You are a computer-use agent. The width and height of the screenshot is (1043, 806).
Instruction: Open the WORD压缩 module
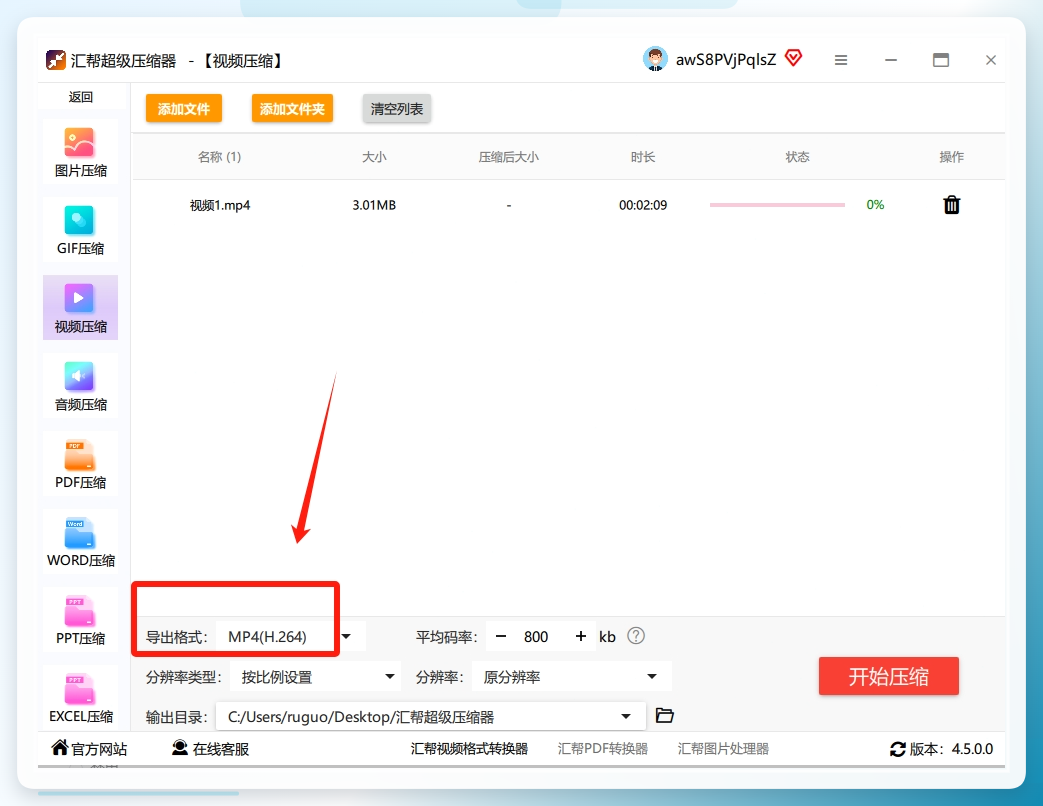[80, 541]
